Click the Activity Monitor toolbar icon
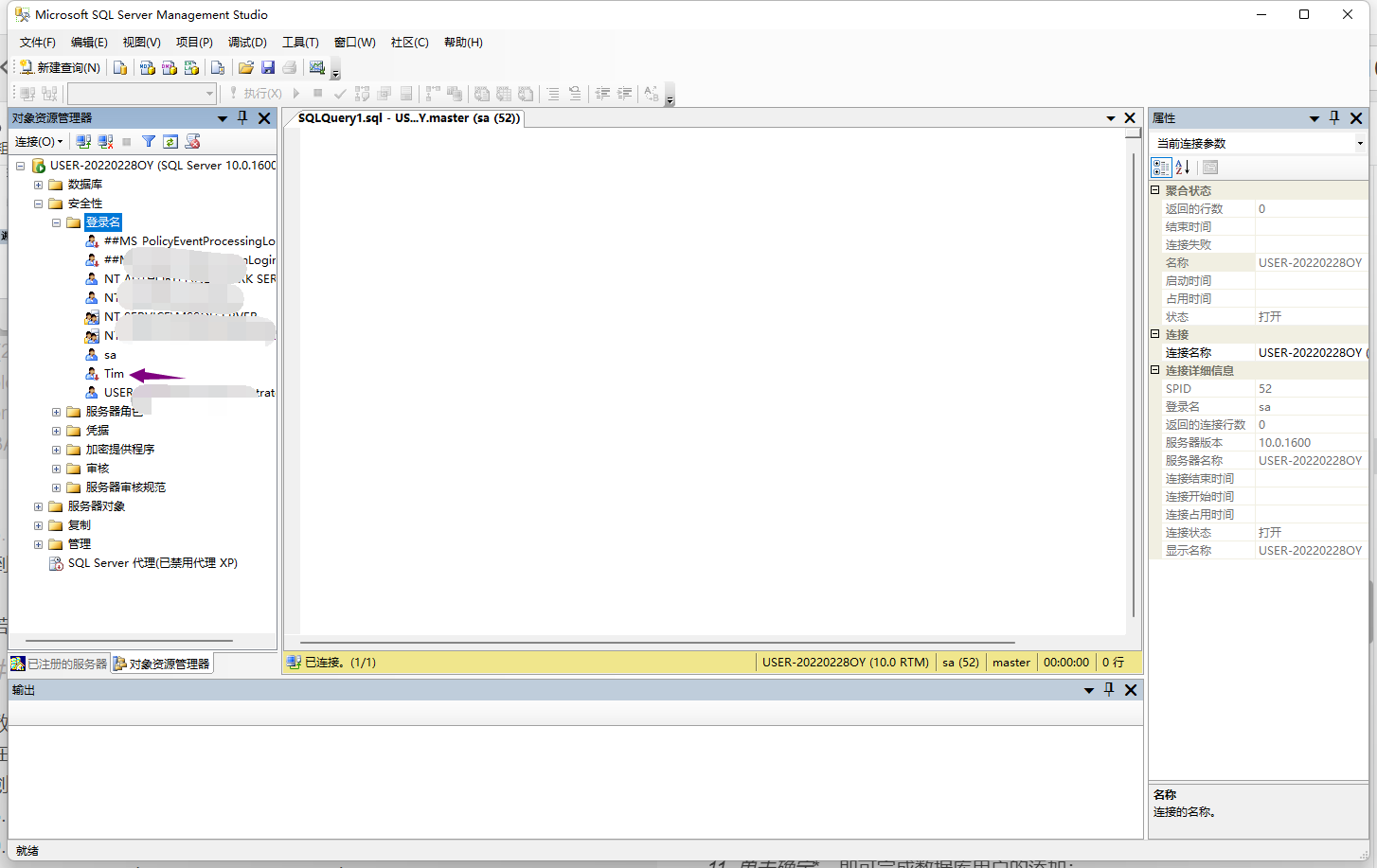 tap(317, 67)
